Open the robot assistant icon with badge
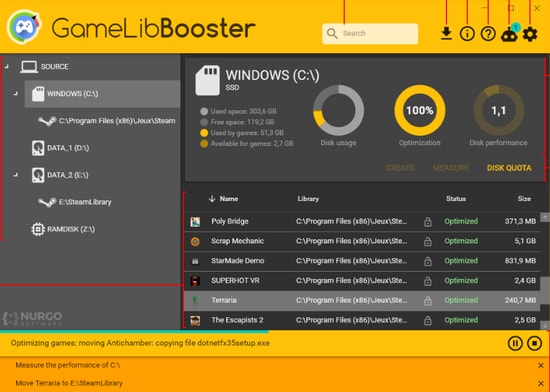The height and width of the screenshot is (392, 550). 509,33
